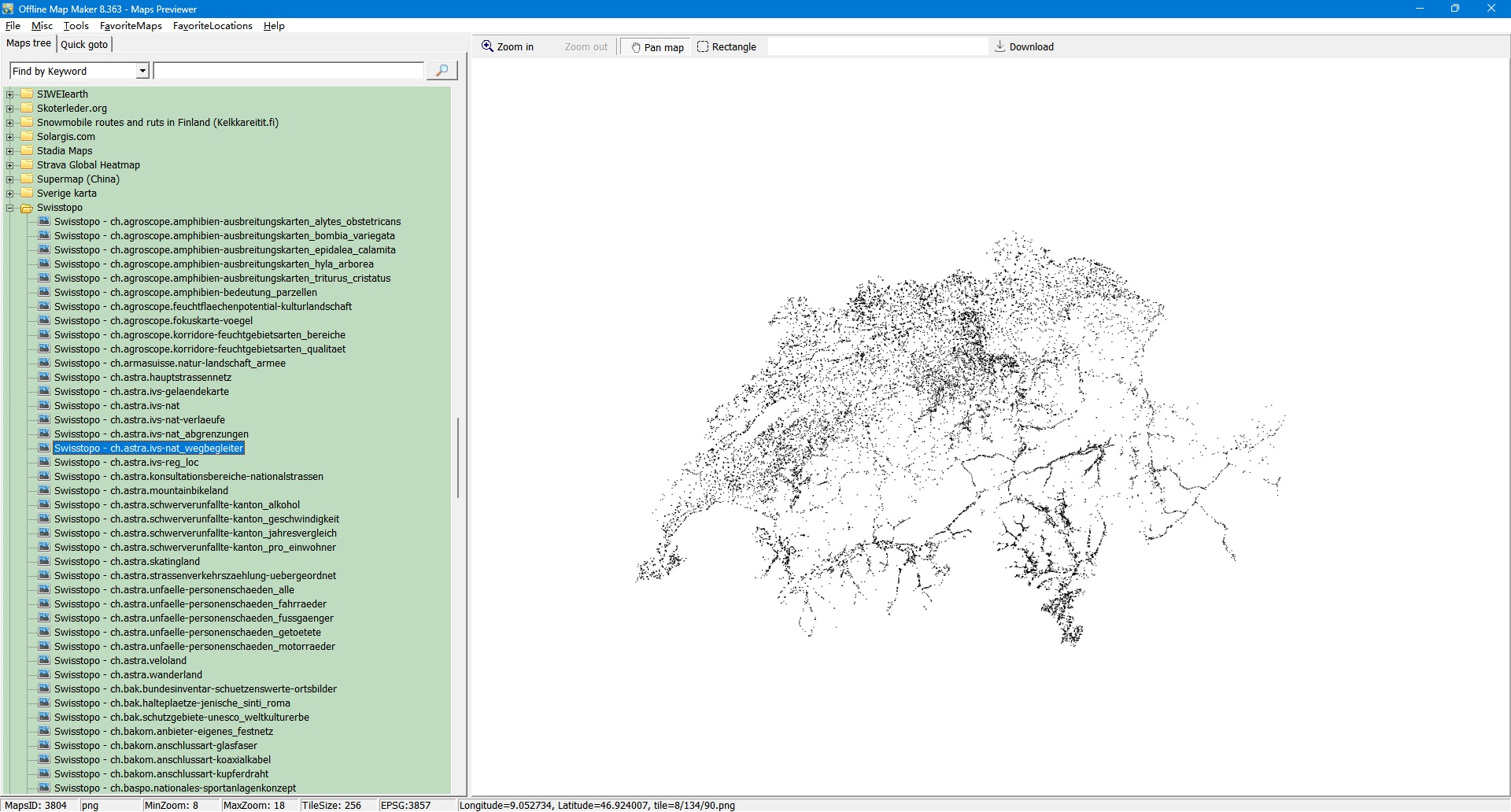
Task: Expand the SIWEIearth folder node
Action: point(10,94)
